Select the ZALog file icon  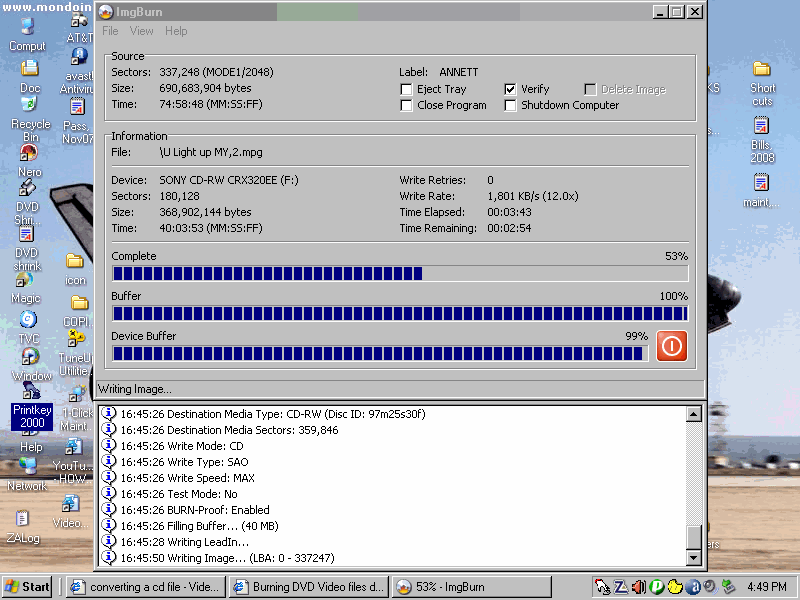(x=22, y=527)
